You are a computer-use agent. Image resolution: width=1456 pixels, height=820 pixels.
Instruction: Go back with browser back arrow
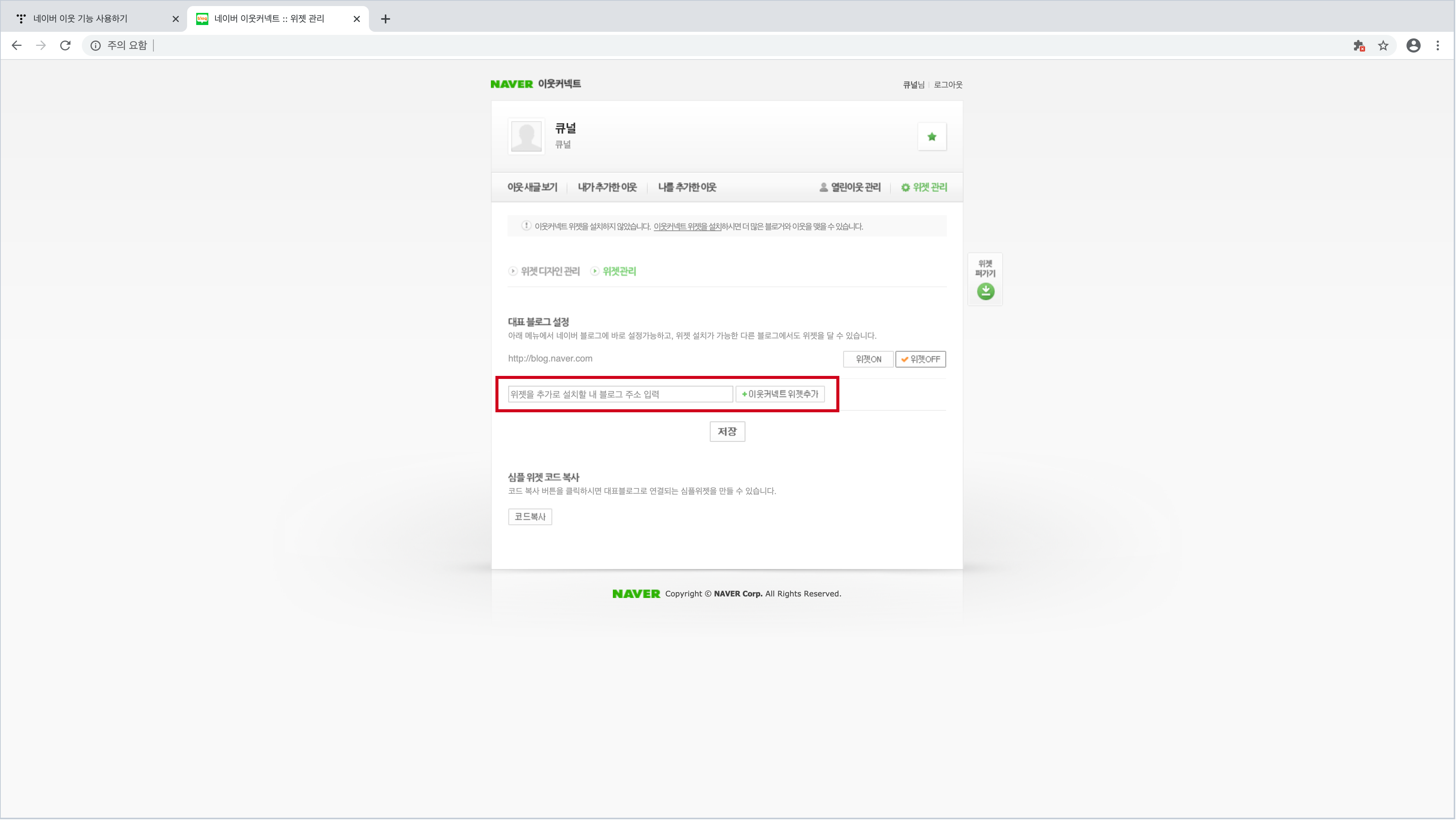[16, 45]
